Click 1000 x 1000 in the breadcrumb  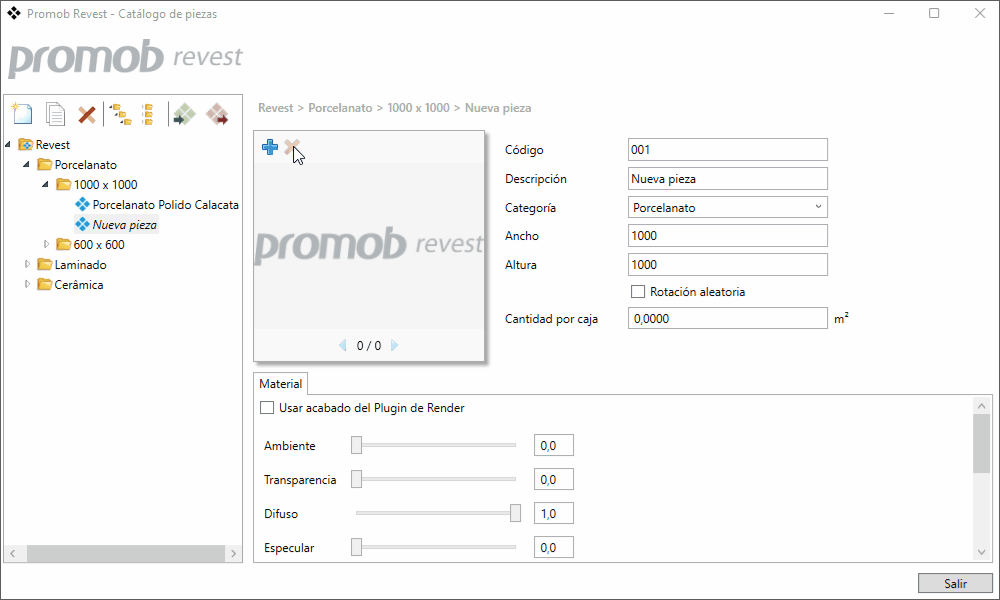tap(418, 108)
